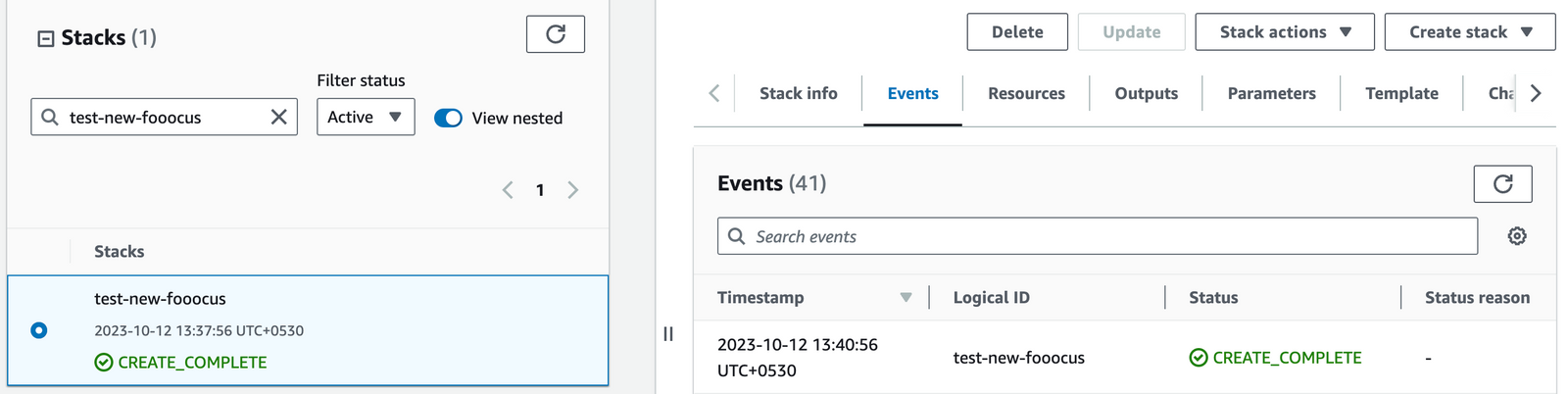Switch to the Resources tab
1568x394 pixels.
[1026, 93]
